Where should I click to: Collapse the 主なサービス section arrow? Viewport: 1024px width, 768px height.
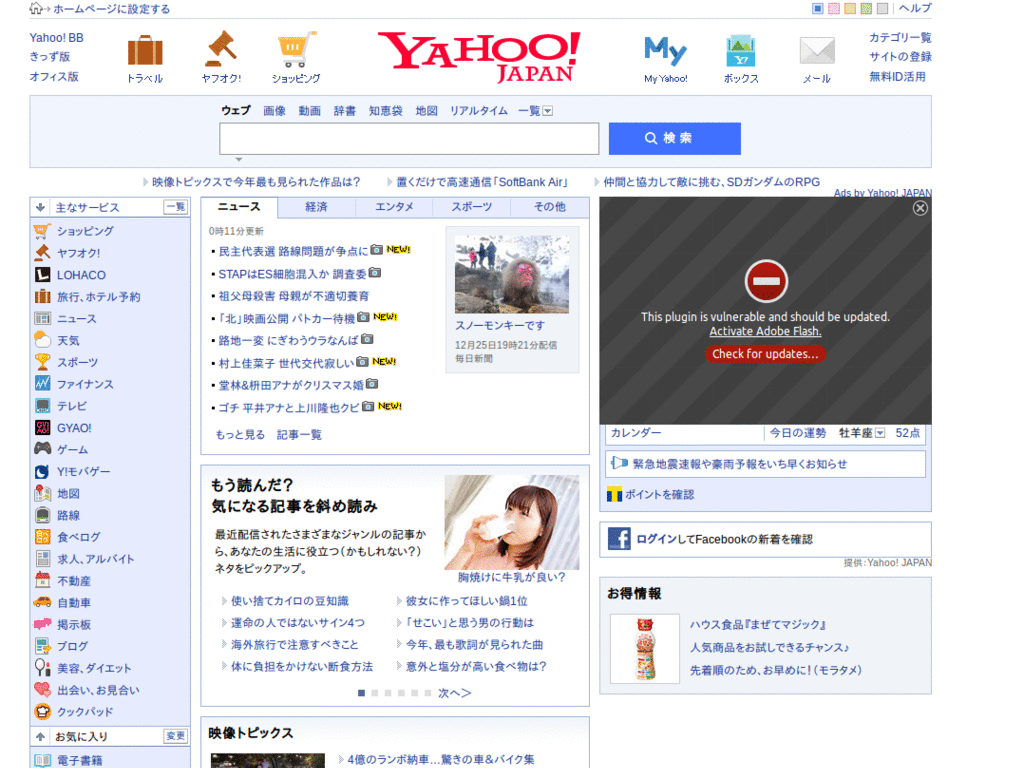tap(40, 208)
